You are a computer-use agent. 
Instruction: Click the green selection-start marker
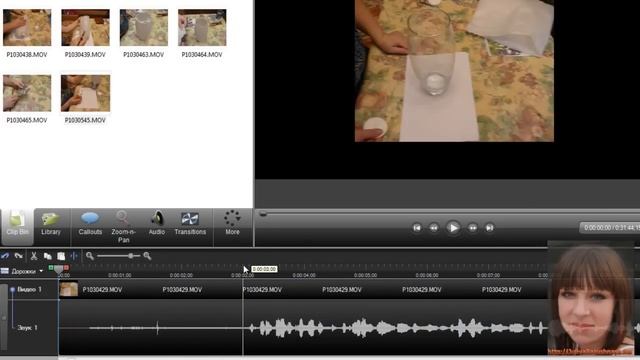pos(51,268)
